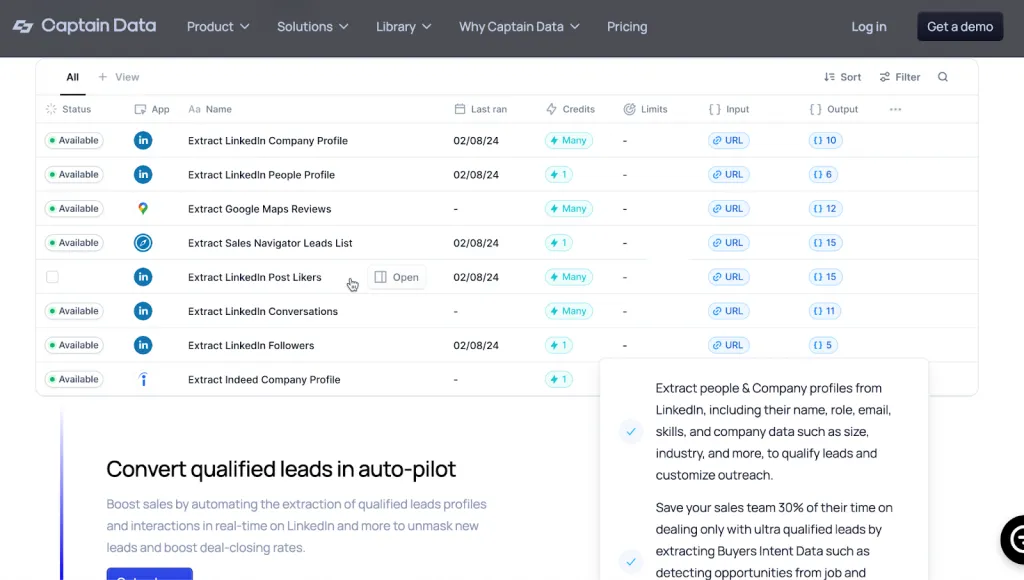Click the Limits column header

[646, 109]
